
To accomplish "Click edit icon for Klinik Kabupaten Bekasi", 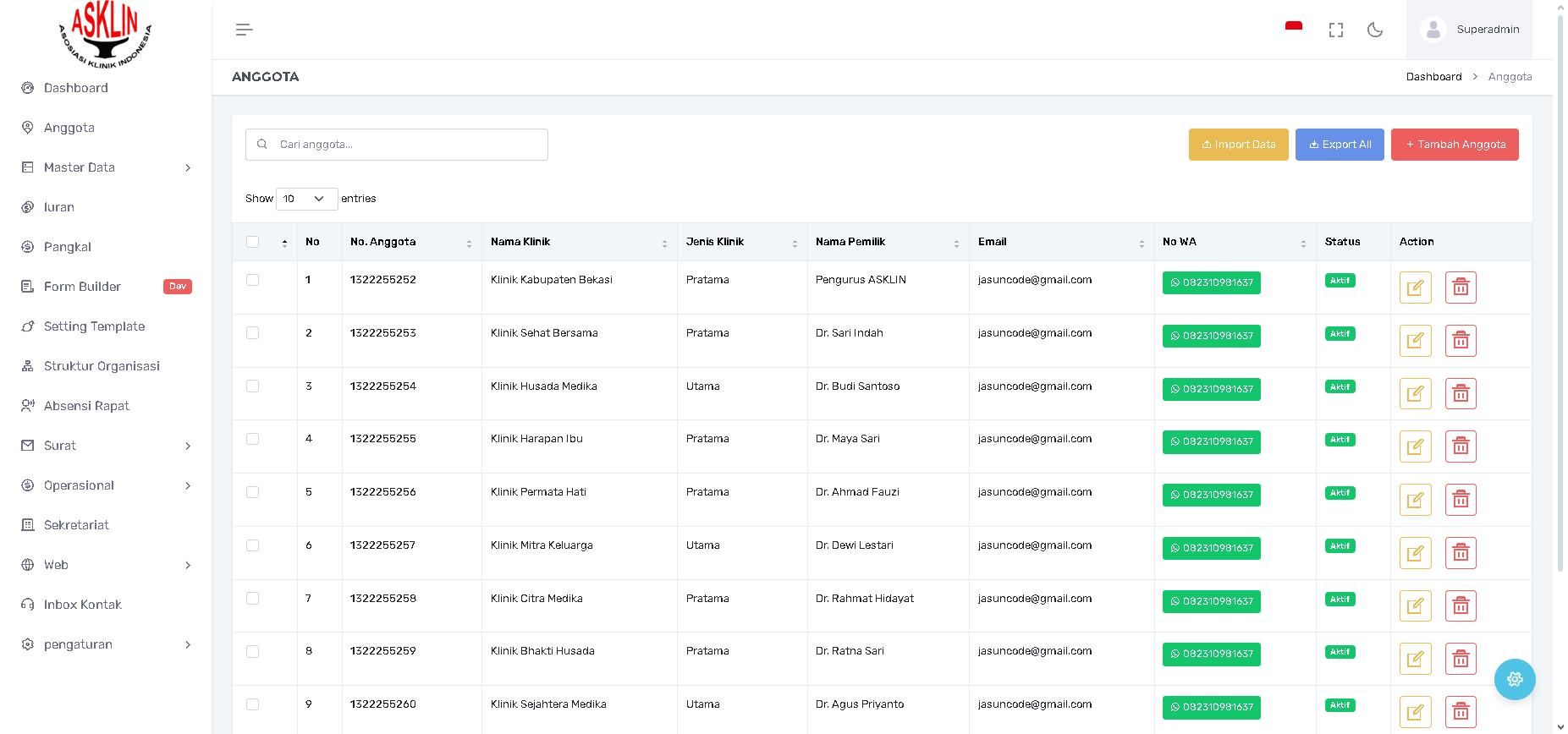I will point(1415,288).
